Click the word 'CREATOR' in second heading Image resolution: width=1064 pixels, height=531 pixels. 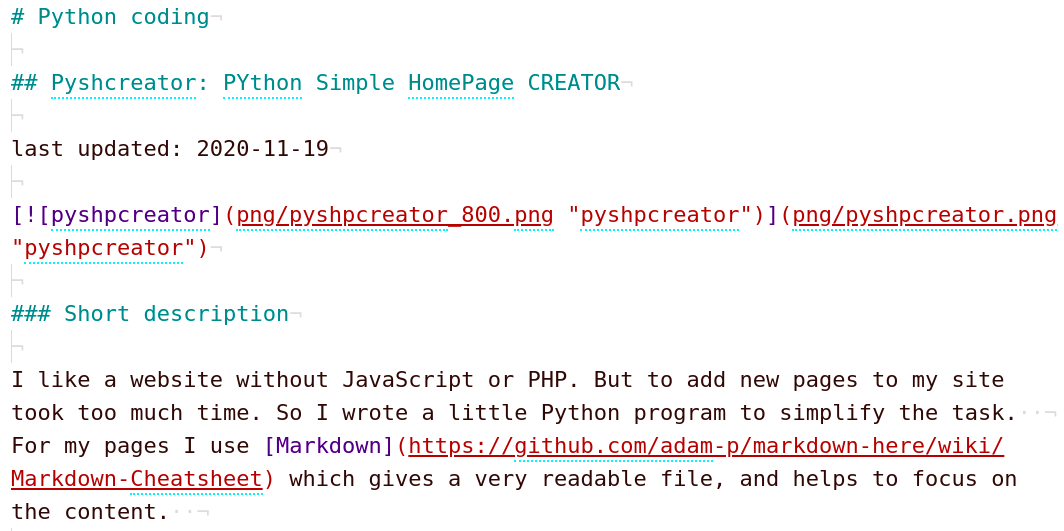573,83
